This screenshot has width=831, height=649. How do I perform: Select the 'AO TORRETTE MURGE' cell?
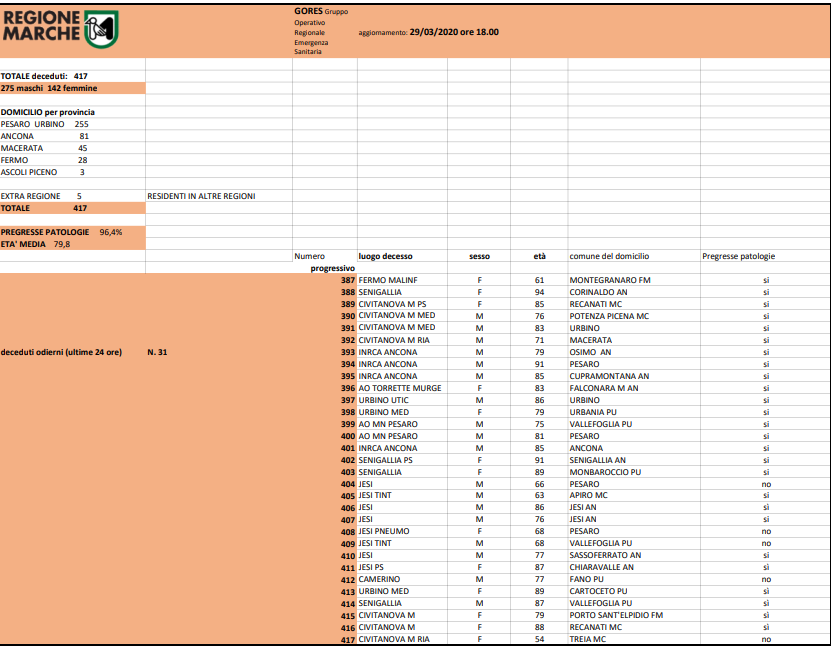tap(400, 388)
